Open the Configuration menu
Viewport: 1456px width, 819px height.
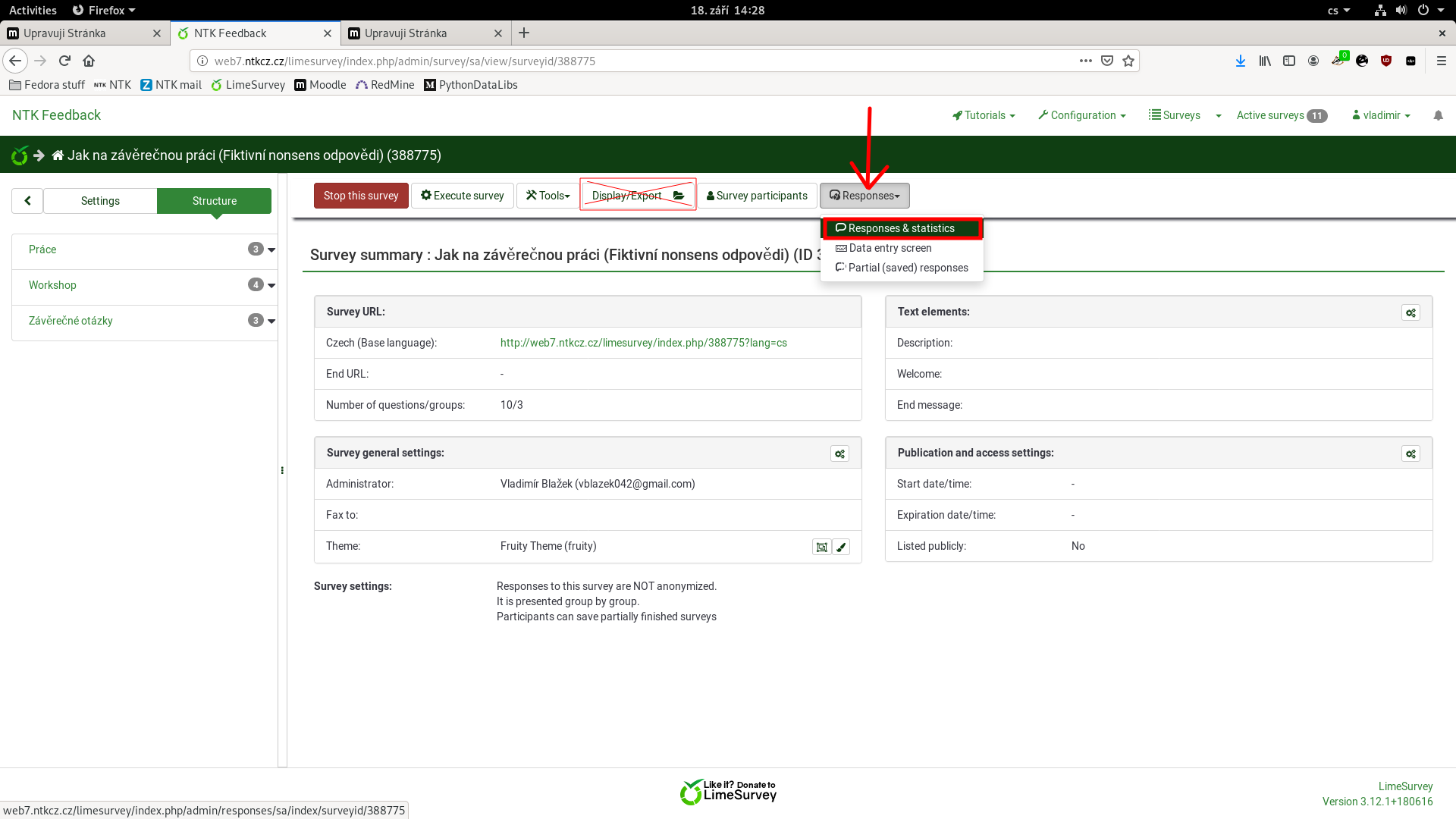(1082, 115)
